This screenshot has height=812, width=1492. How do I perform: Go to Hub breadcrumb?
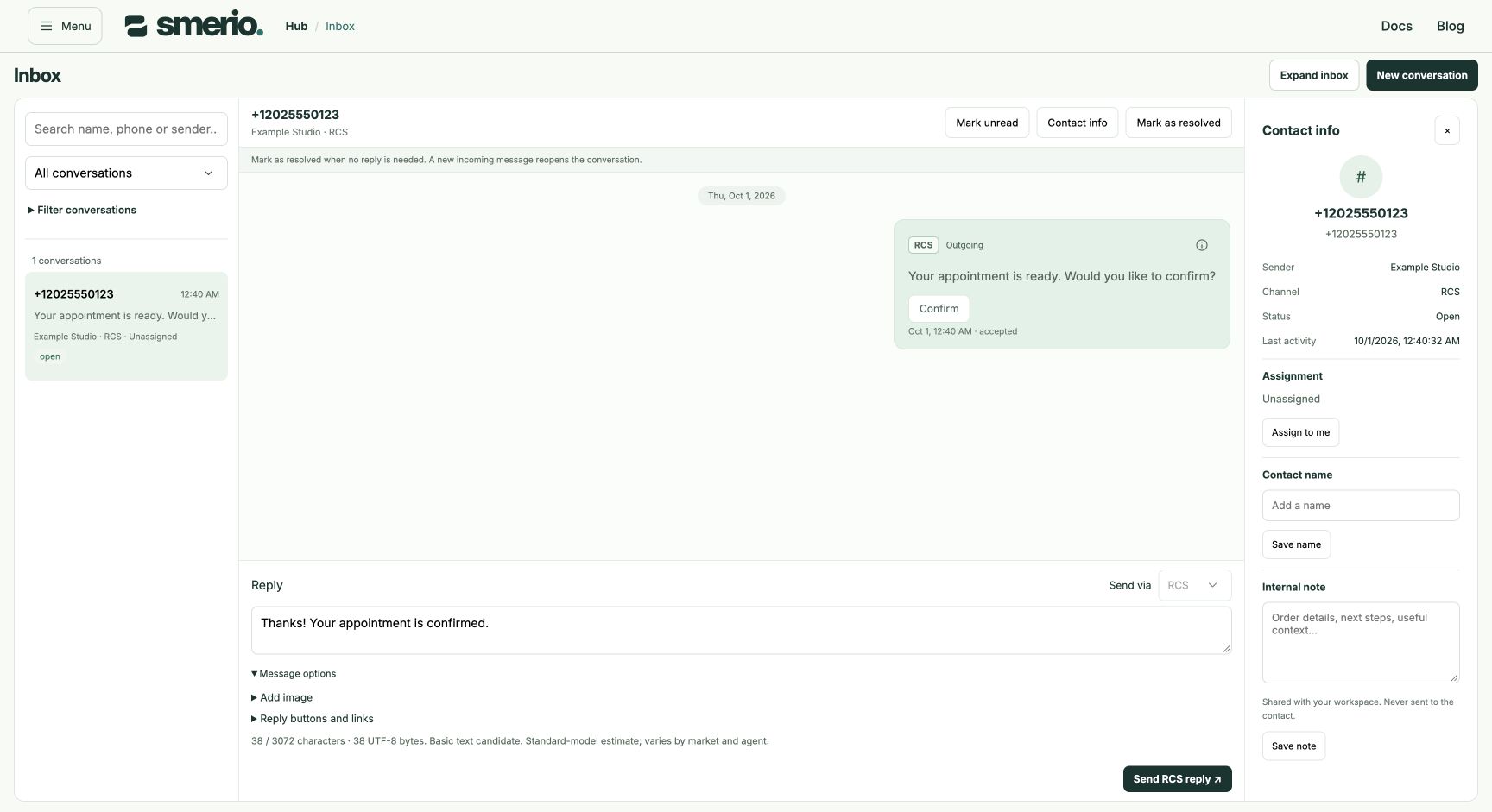pos(296,26)
